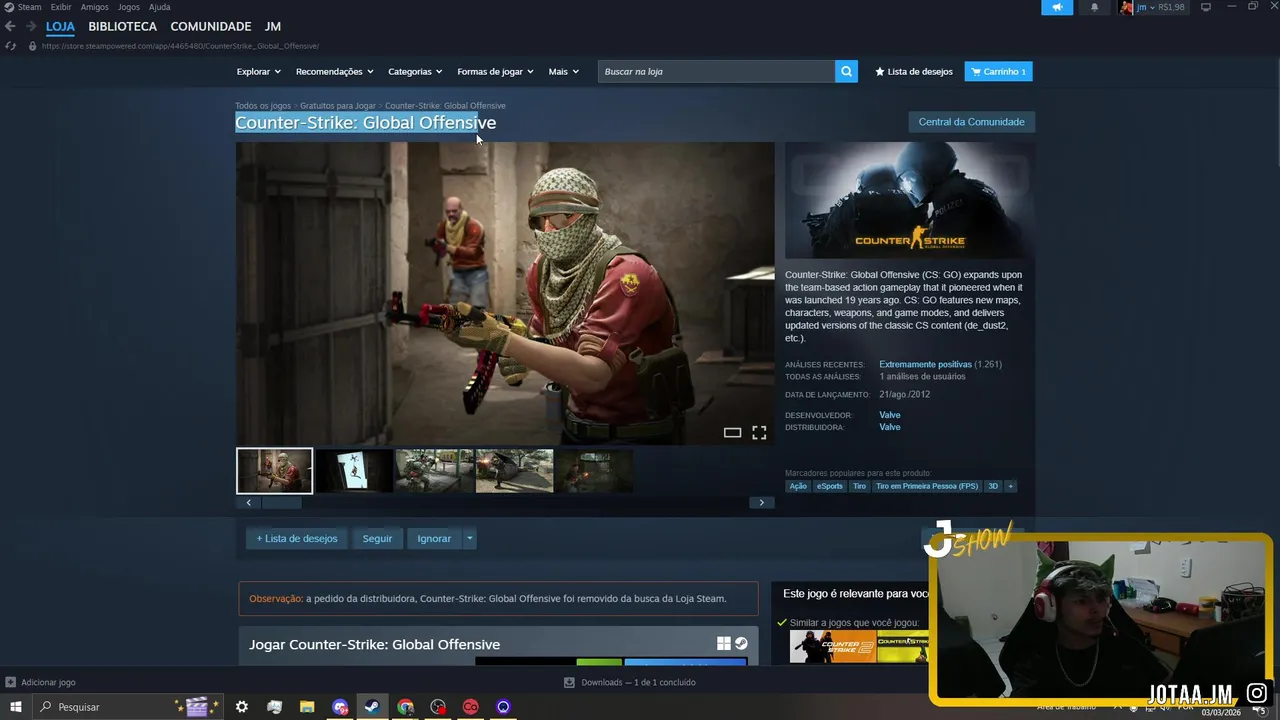
Task: Open the COMUNIDADE tab
Action: (210, 26)
